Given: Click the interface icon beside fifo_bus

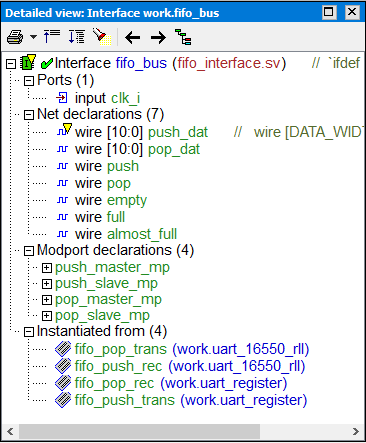Looking at the screenshot, I should 28,62.
